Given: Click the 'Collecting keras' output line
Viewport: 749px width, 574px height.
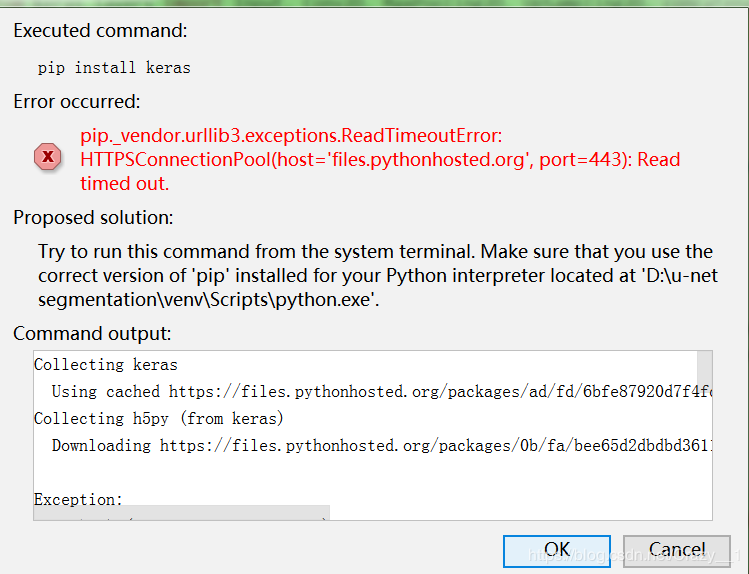Looking at the screenshot, I should click(x=106, y=364).
